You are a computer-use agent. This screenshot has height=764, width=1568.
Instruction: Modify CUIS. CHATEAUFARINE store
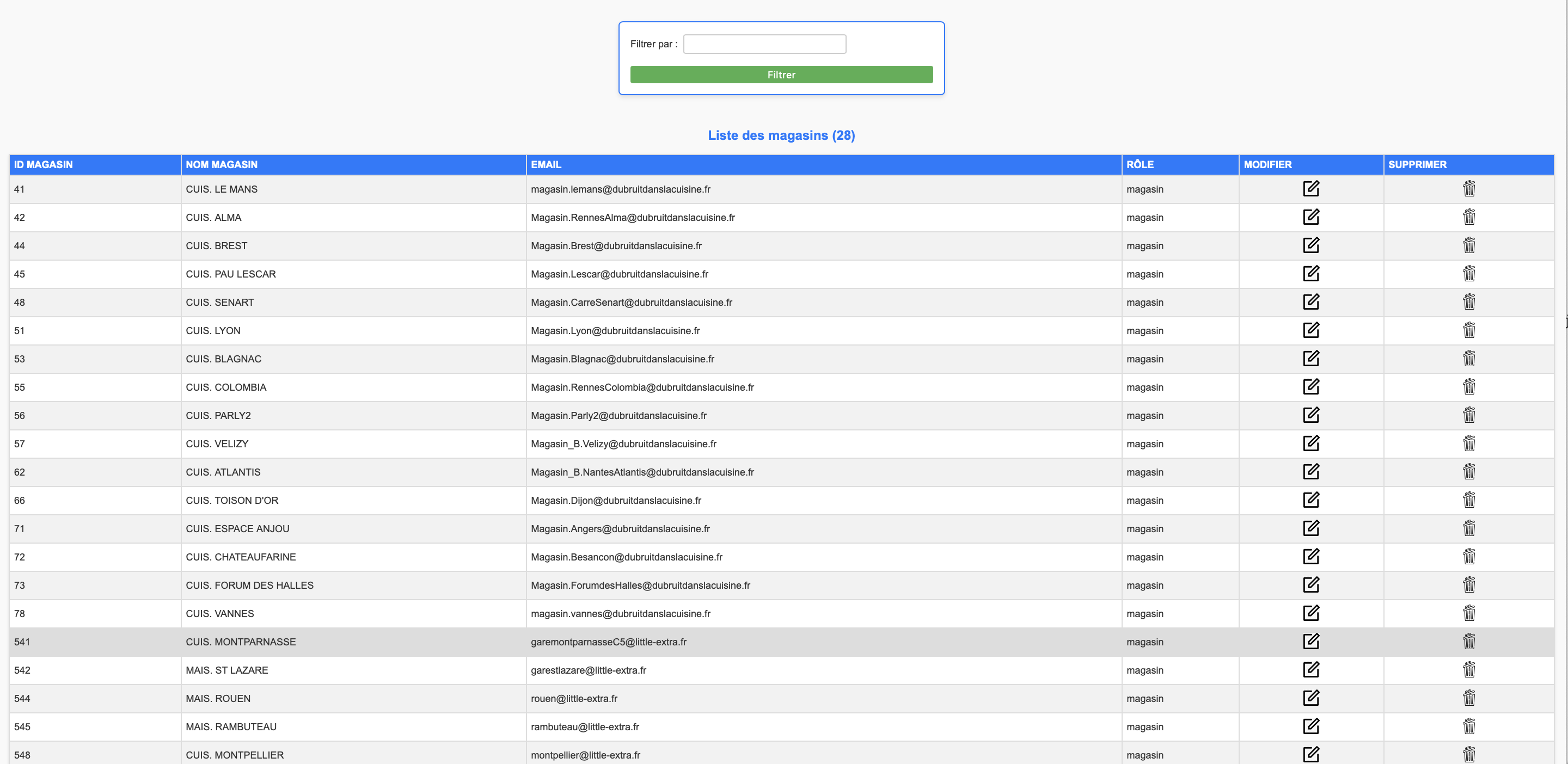click(x=1311, y=557)
